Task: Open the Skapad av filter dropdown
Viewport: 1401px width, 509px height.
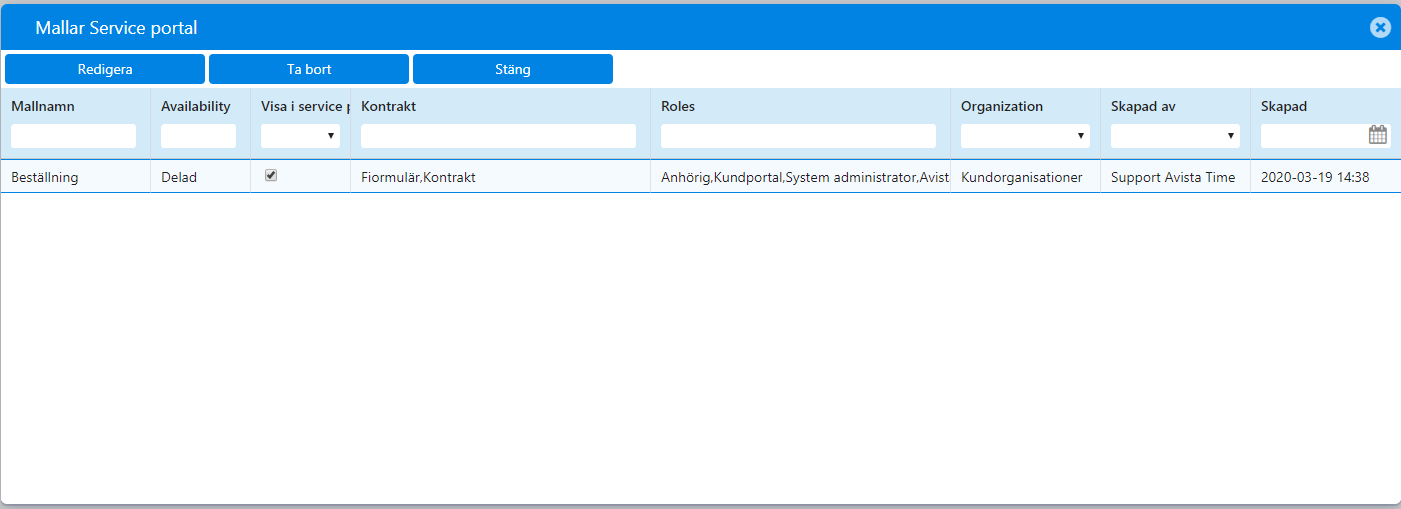Action: tap(1175, 136)
